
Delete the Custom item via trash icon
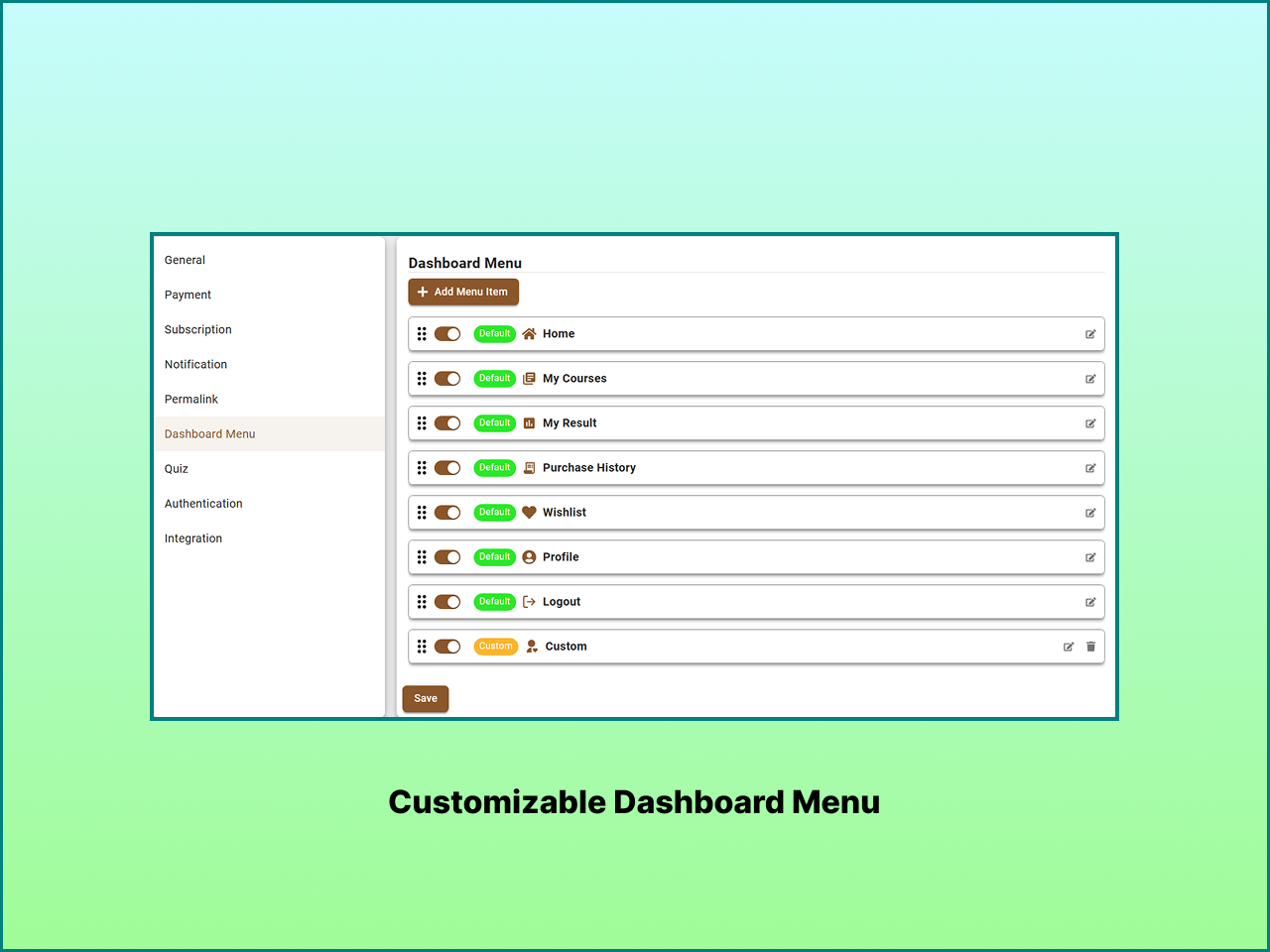coord(1091,647)
